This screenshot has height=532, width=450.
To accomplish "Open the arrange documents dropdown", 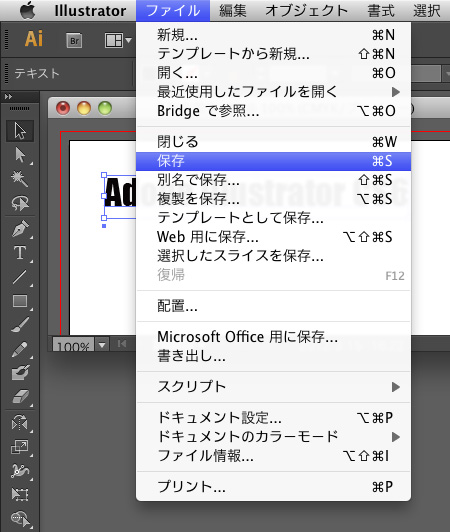I will [x=117, y=41].
